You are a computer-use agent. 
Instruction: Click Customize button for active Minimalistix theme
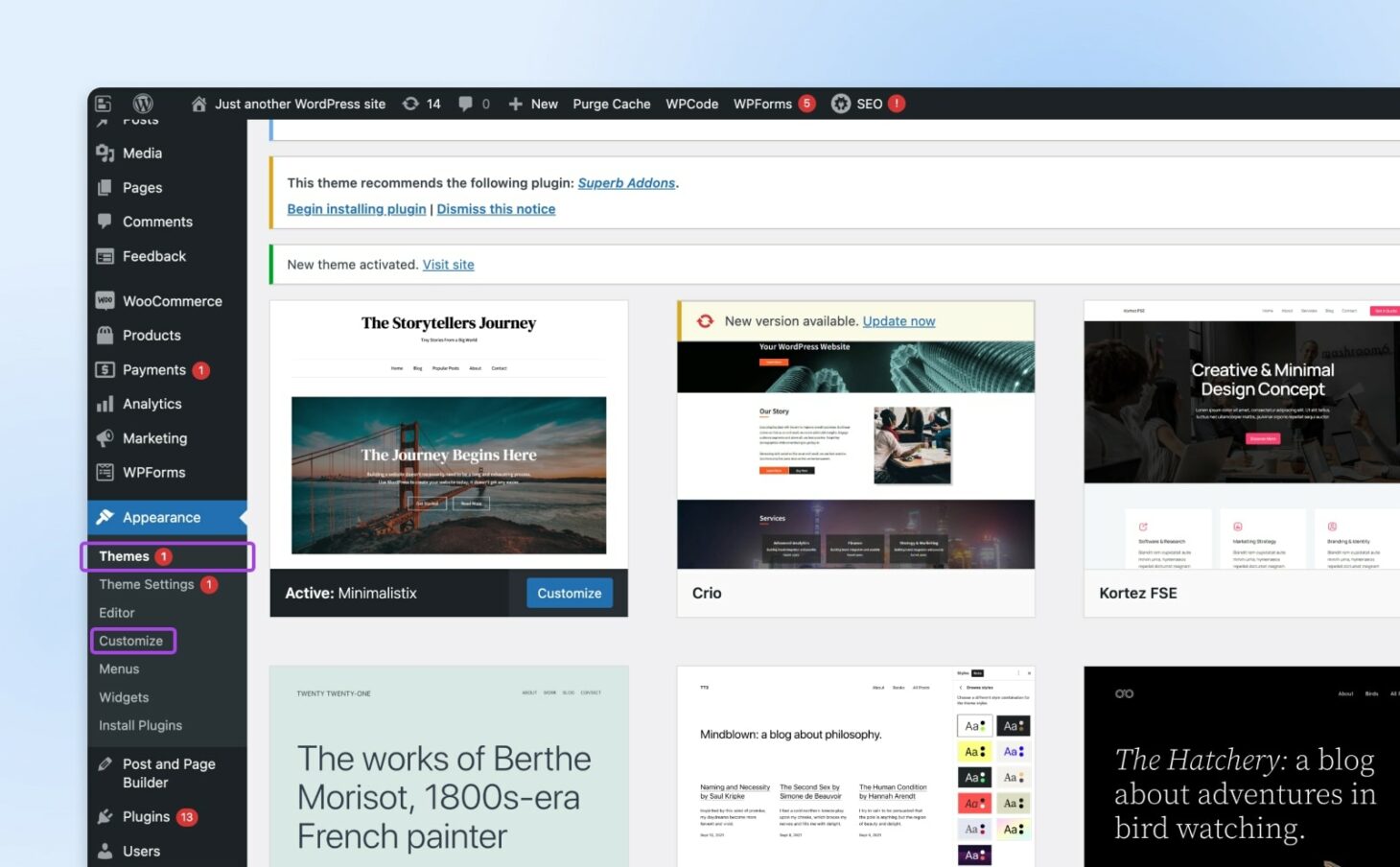569,593
